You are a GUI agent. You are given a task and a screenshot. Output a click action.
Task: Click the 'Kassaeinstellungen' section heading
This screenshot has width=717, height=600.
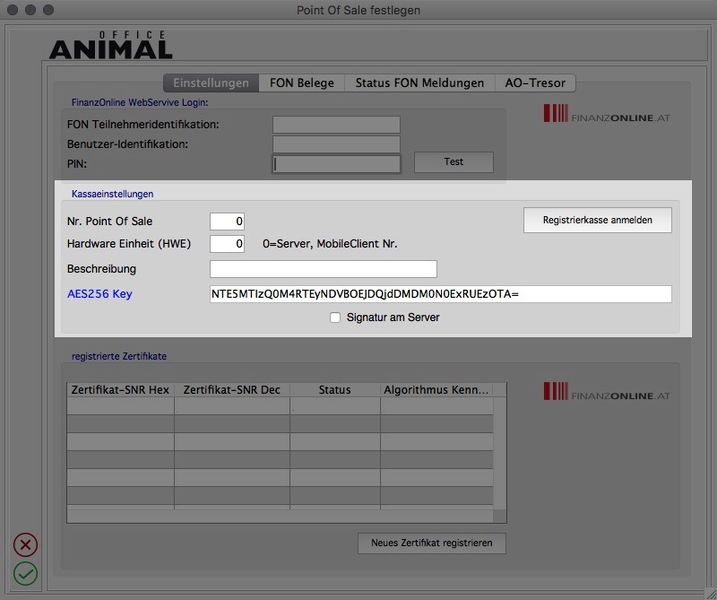pos(112,194)
